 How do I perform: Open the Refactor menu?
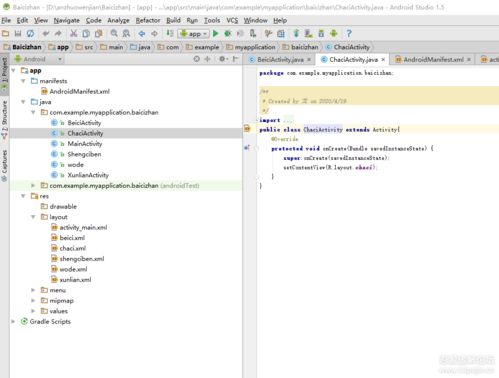148,20
